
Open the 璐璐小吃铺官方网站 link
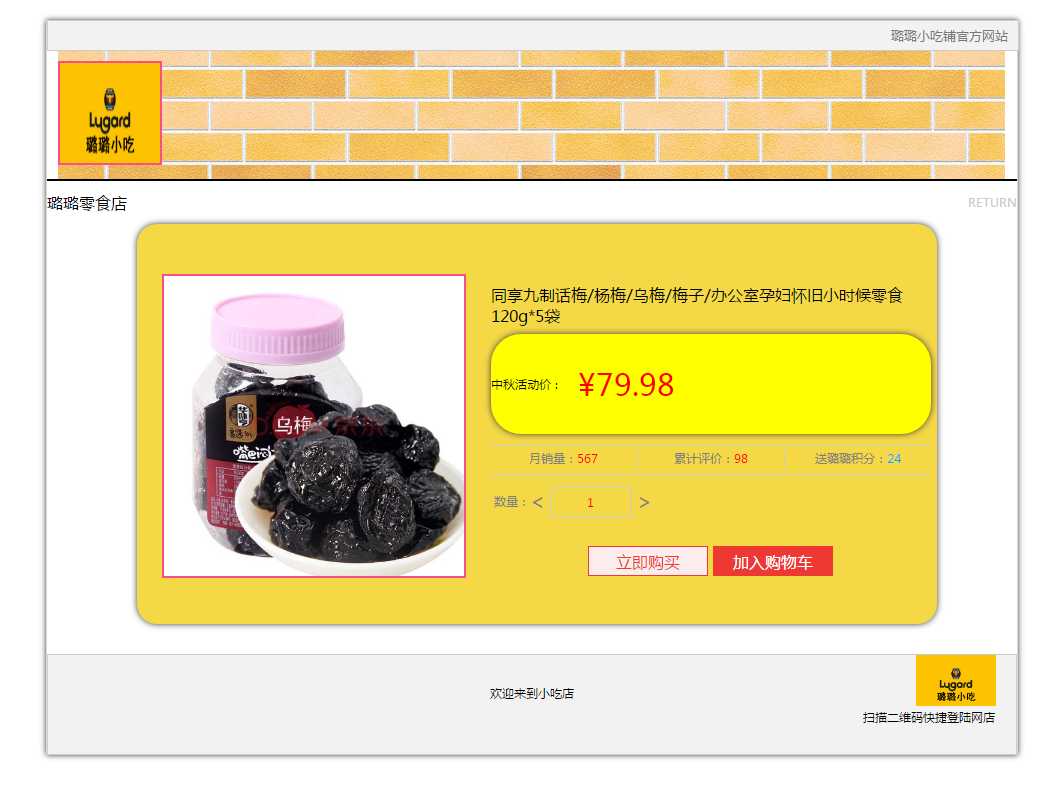click(x=949, y=36)
